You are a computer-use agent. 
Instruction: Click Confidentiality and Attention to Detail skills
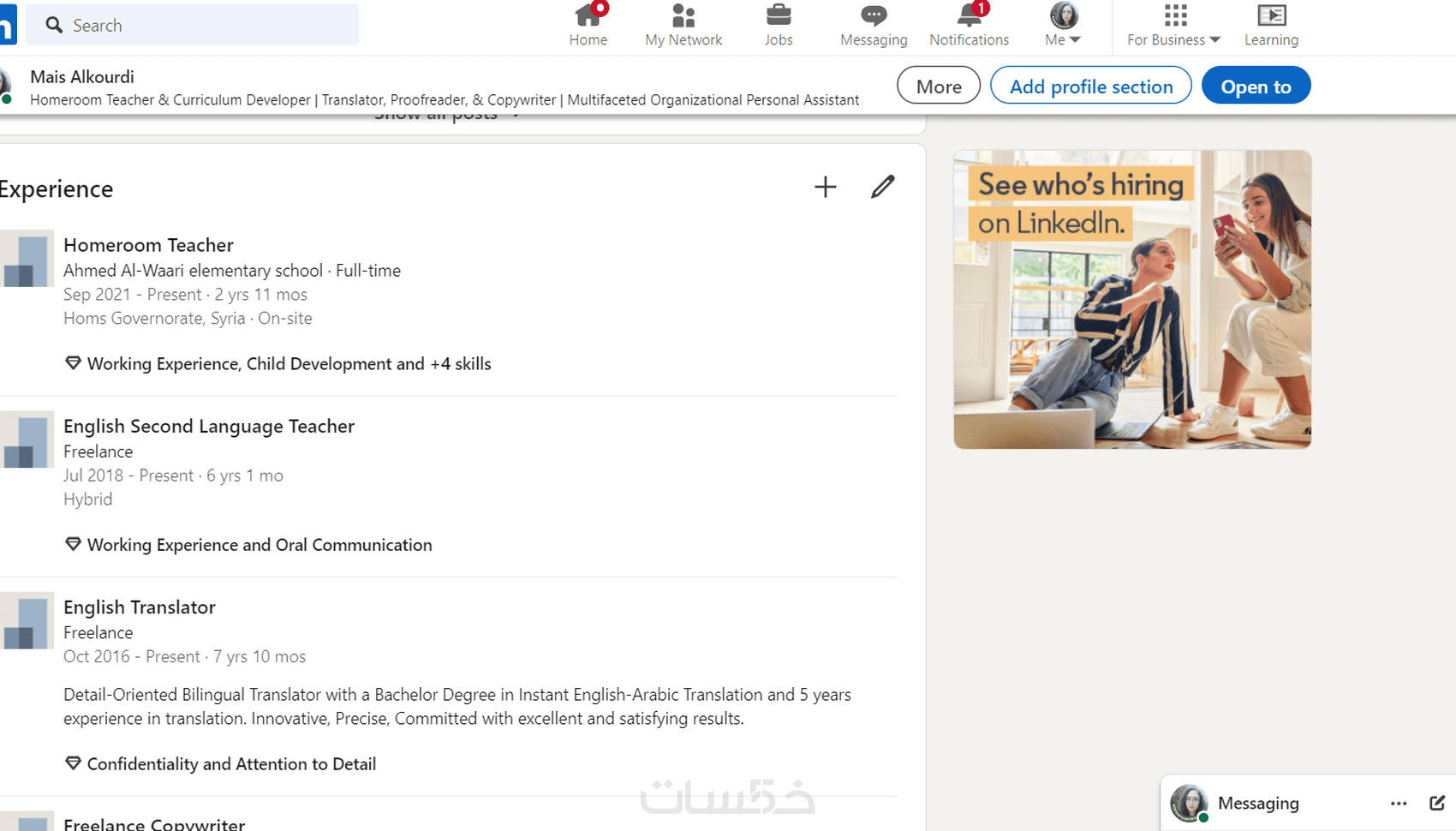tap(231, 764)
